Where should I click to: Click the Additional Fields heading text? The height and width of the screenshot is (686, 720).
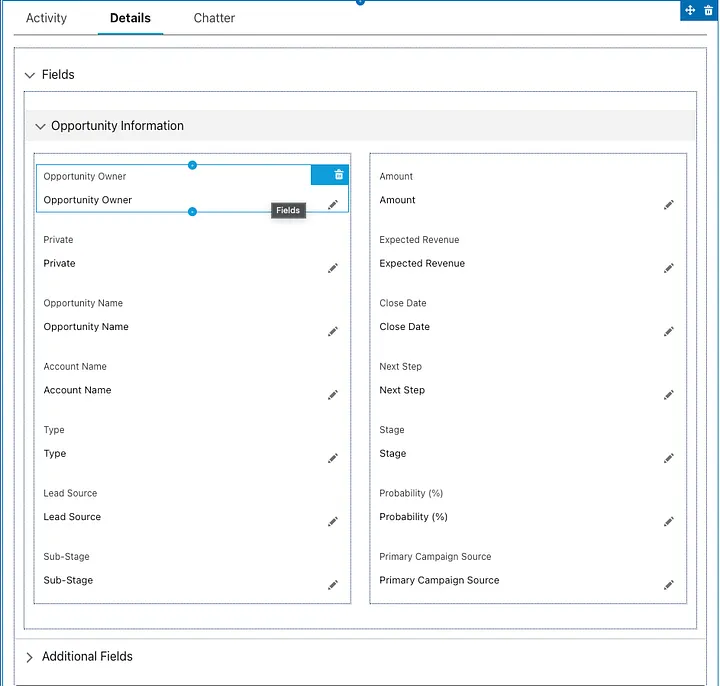(x=87, y=657)
